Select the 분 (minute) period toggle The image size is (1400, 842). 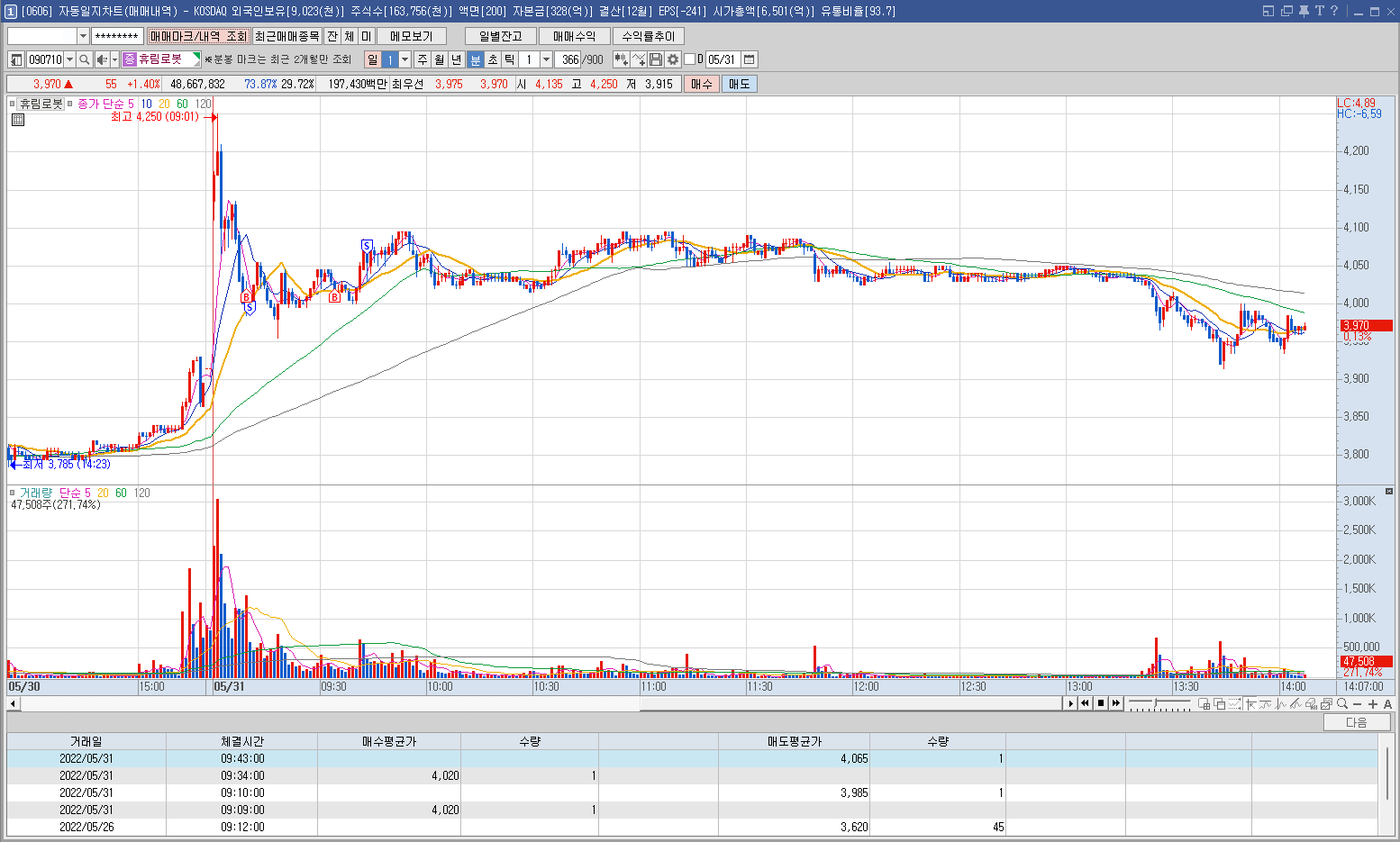(x=476, y=59)
